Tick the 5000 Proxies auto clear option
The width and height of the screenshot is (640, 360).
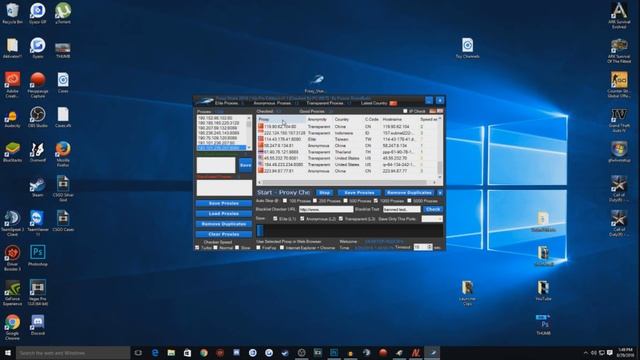pos(409,201)
